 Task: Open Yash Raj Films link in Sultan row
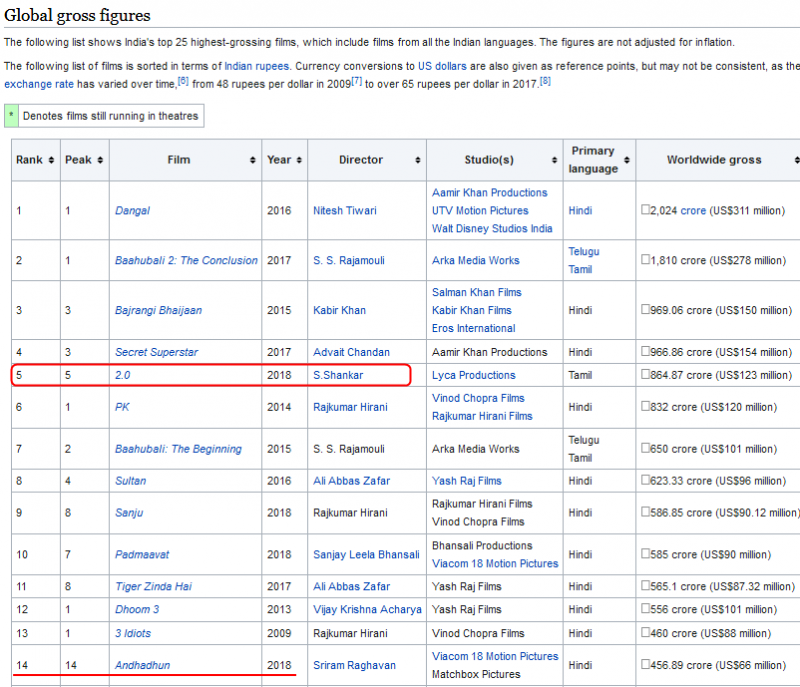click(x=467, y=481)
